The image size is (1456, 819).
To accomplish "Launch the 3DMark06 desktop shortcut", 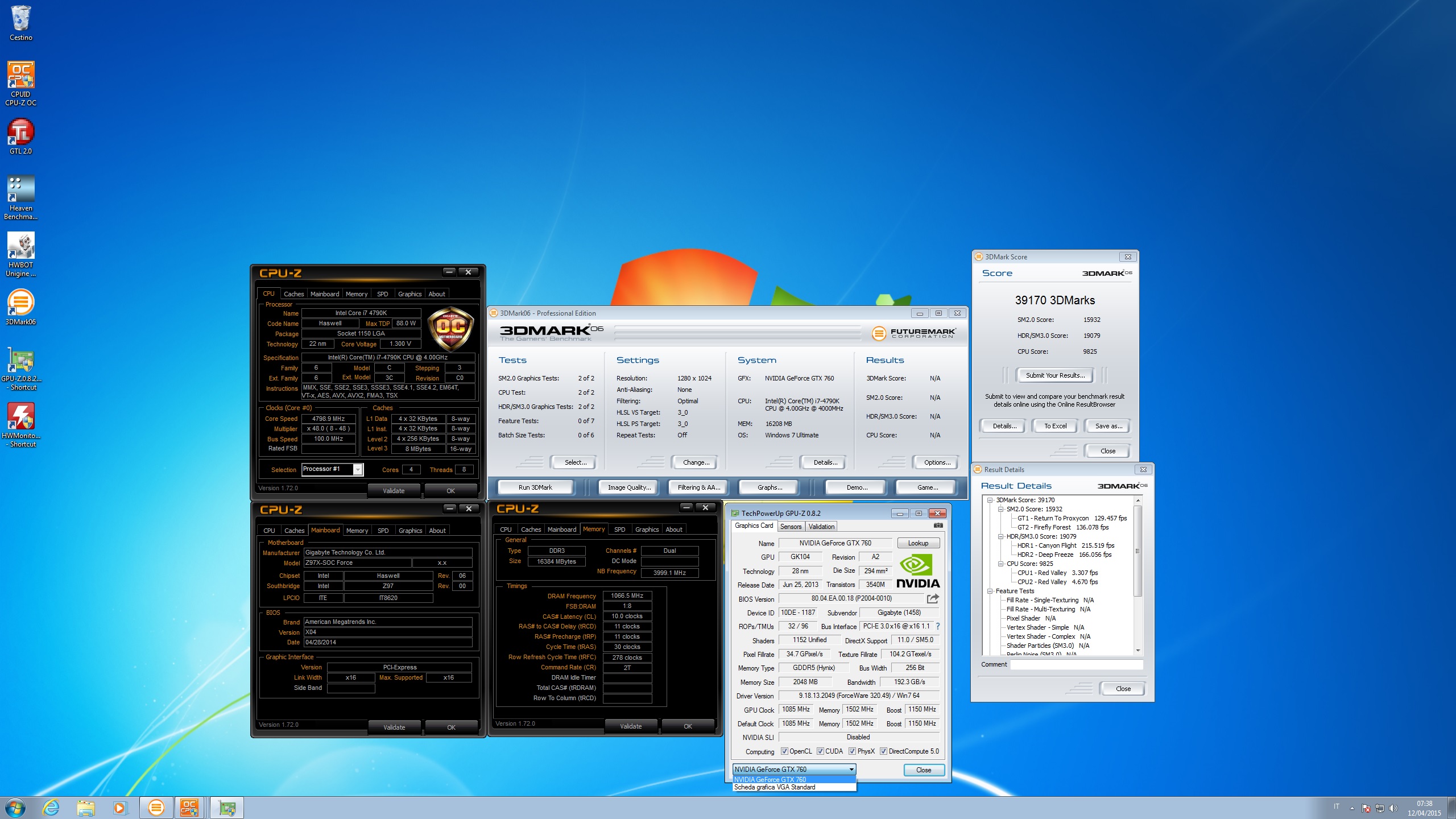I will tap(20, 307).
